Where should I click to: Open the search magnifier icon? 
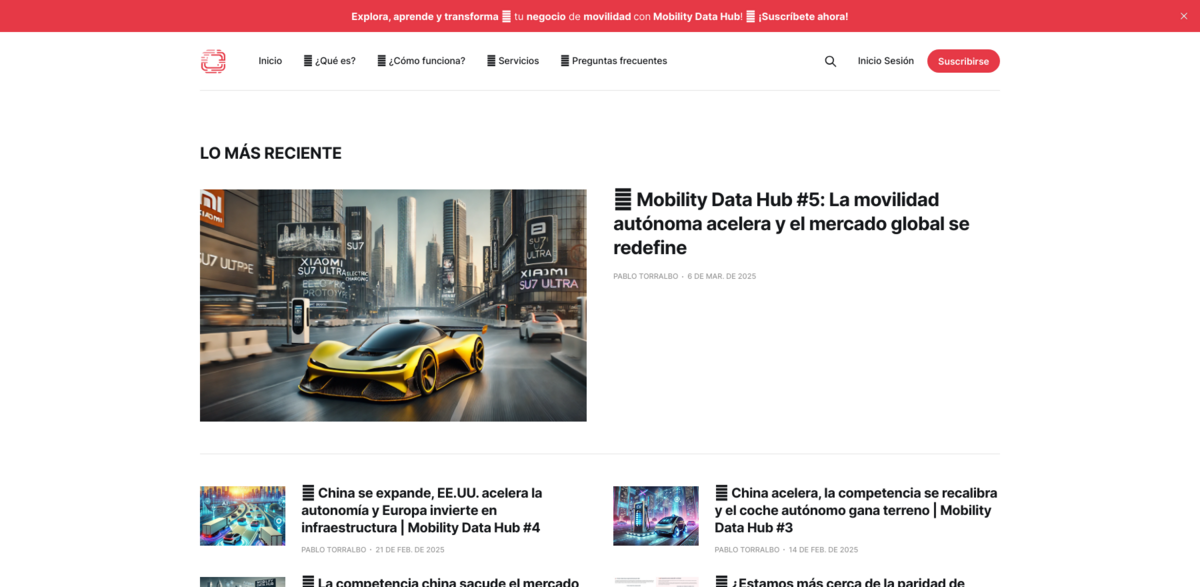[x=830, y=61]
